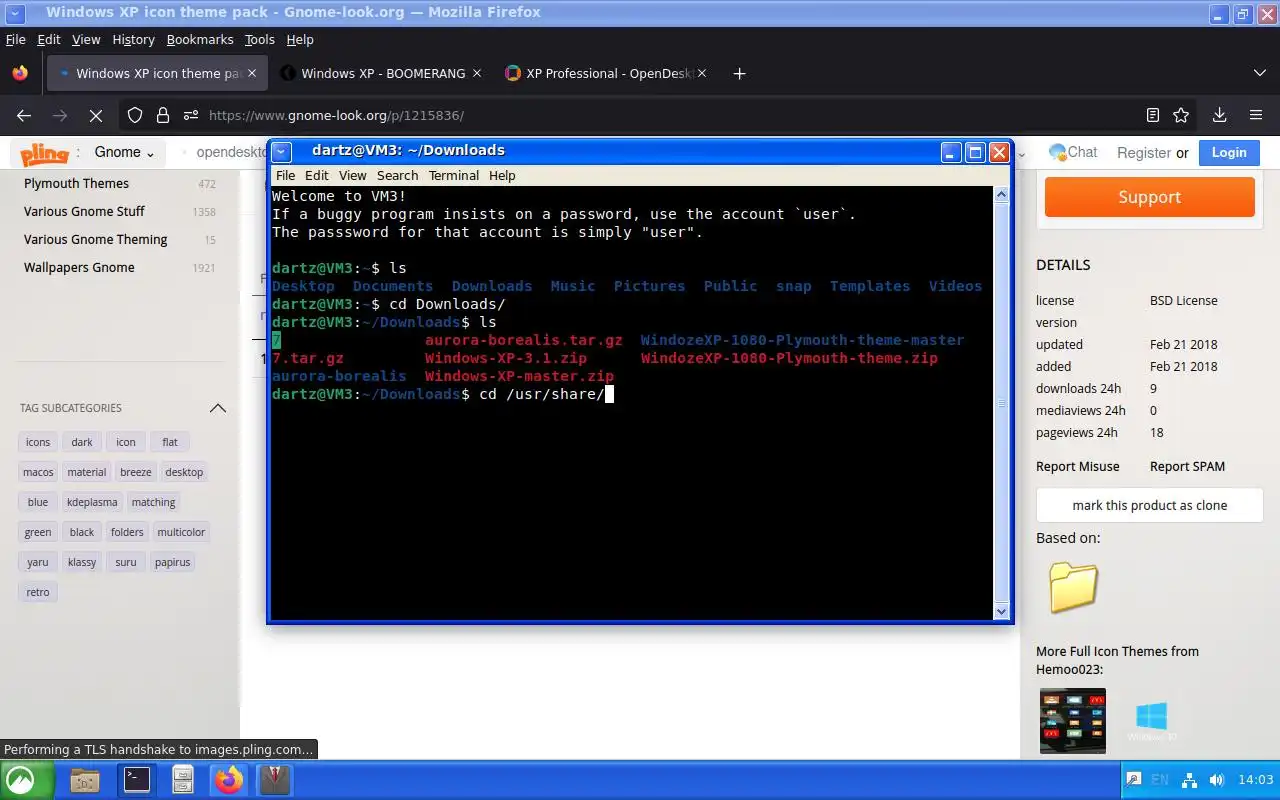Open the terminal's Search menu

pyautogui.click(x=397, y=175)
